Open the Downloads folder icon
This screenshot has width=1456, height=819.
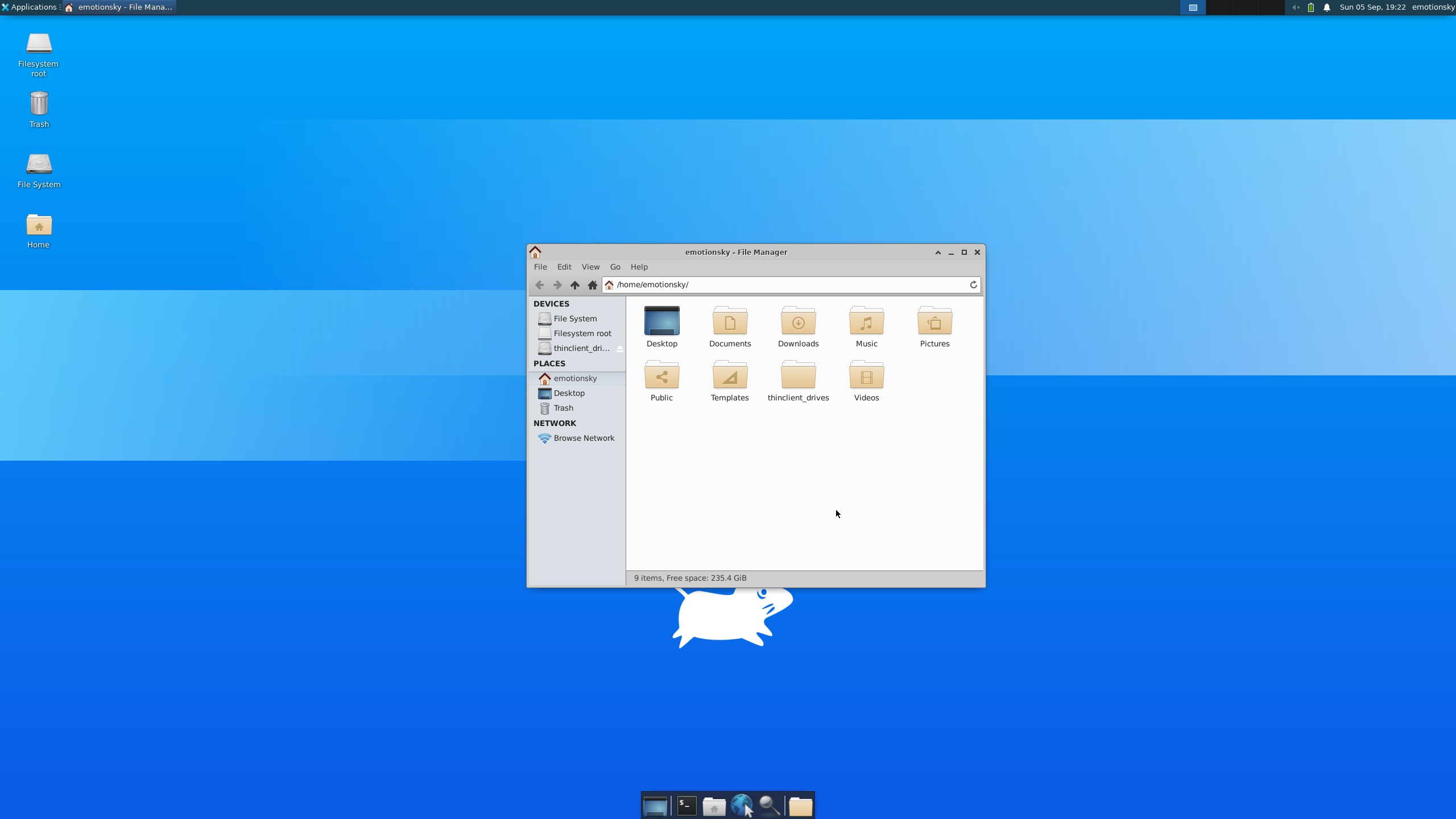pos(798,322)
